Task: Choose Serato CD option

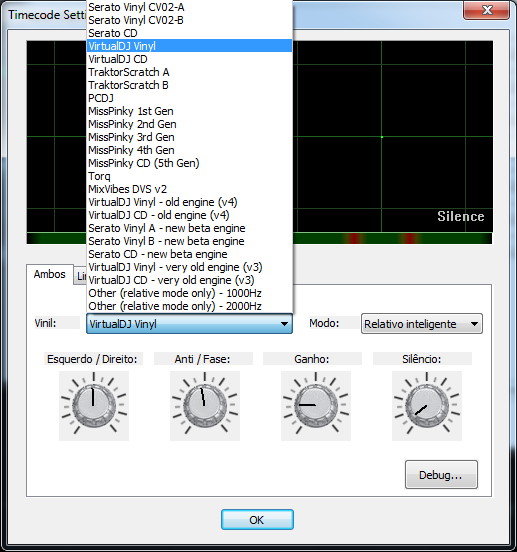Action: [x=189, y=33]
